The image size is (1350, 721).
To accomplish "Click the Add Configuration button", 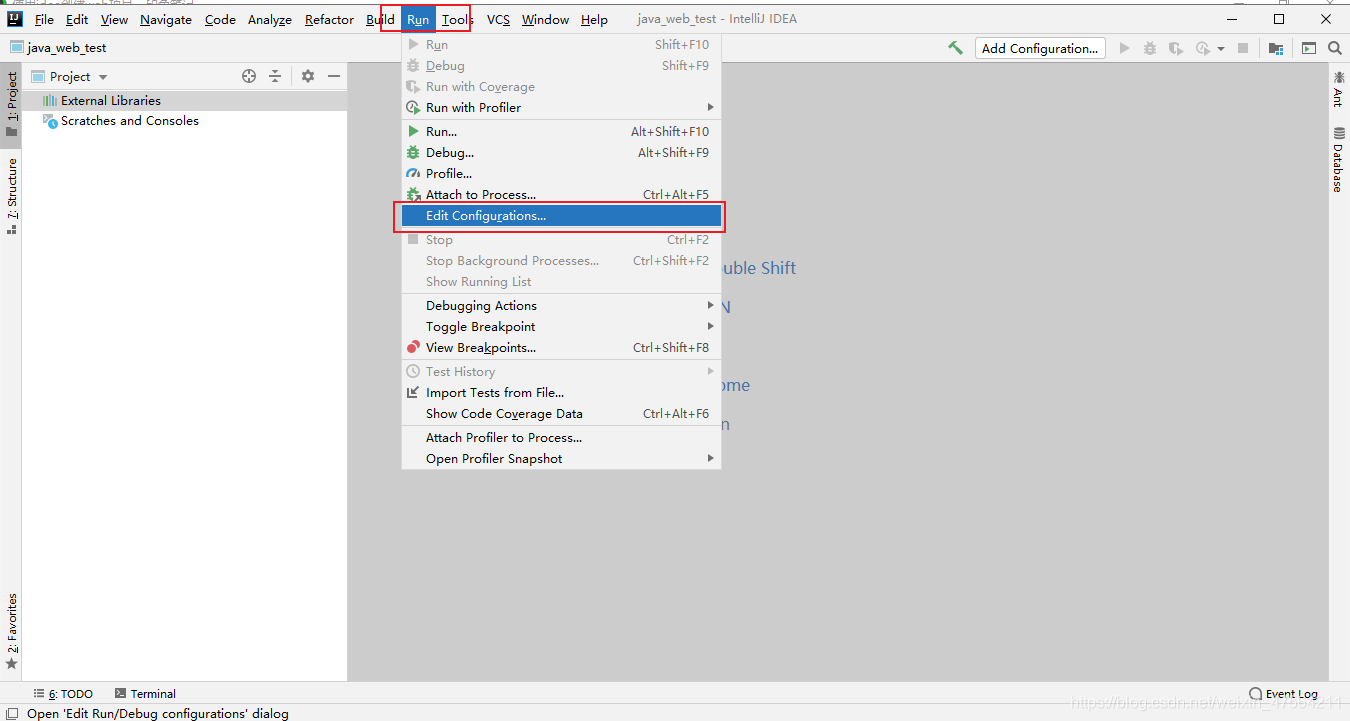I will (1040, 48).
